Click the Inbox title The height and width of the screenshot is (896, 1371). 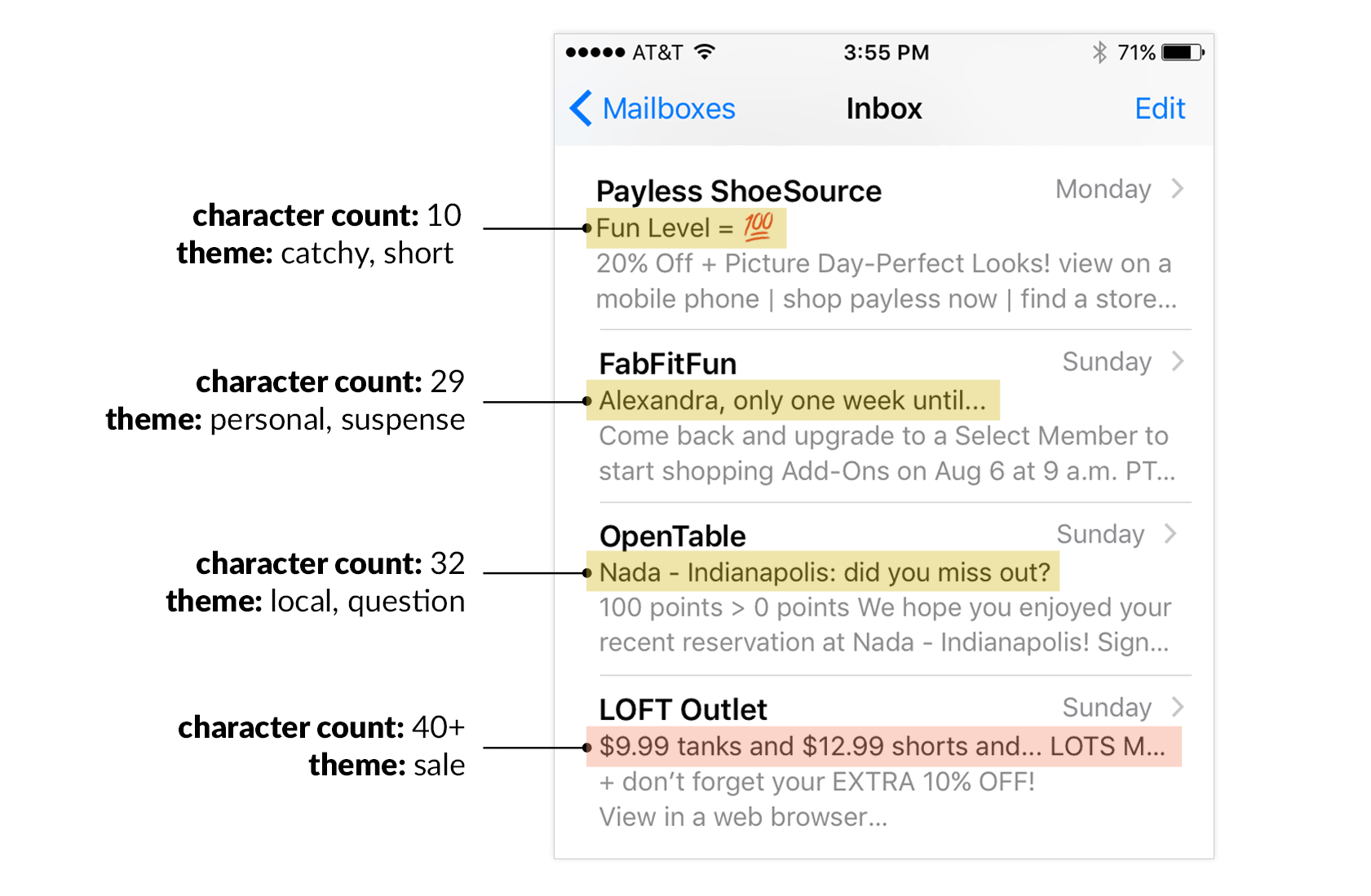coord(884,108)
